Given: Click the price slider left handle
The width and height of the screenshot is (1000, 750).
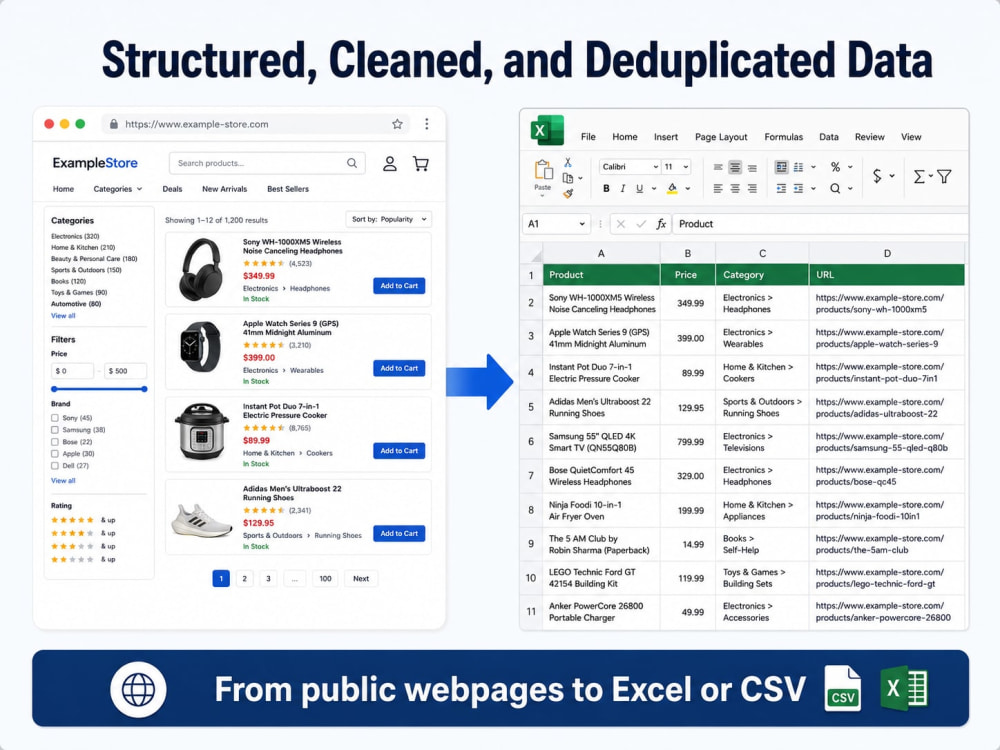Looking at the screenshot, I should tap(54, 389).
